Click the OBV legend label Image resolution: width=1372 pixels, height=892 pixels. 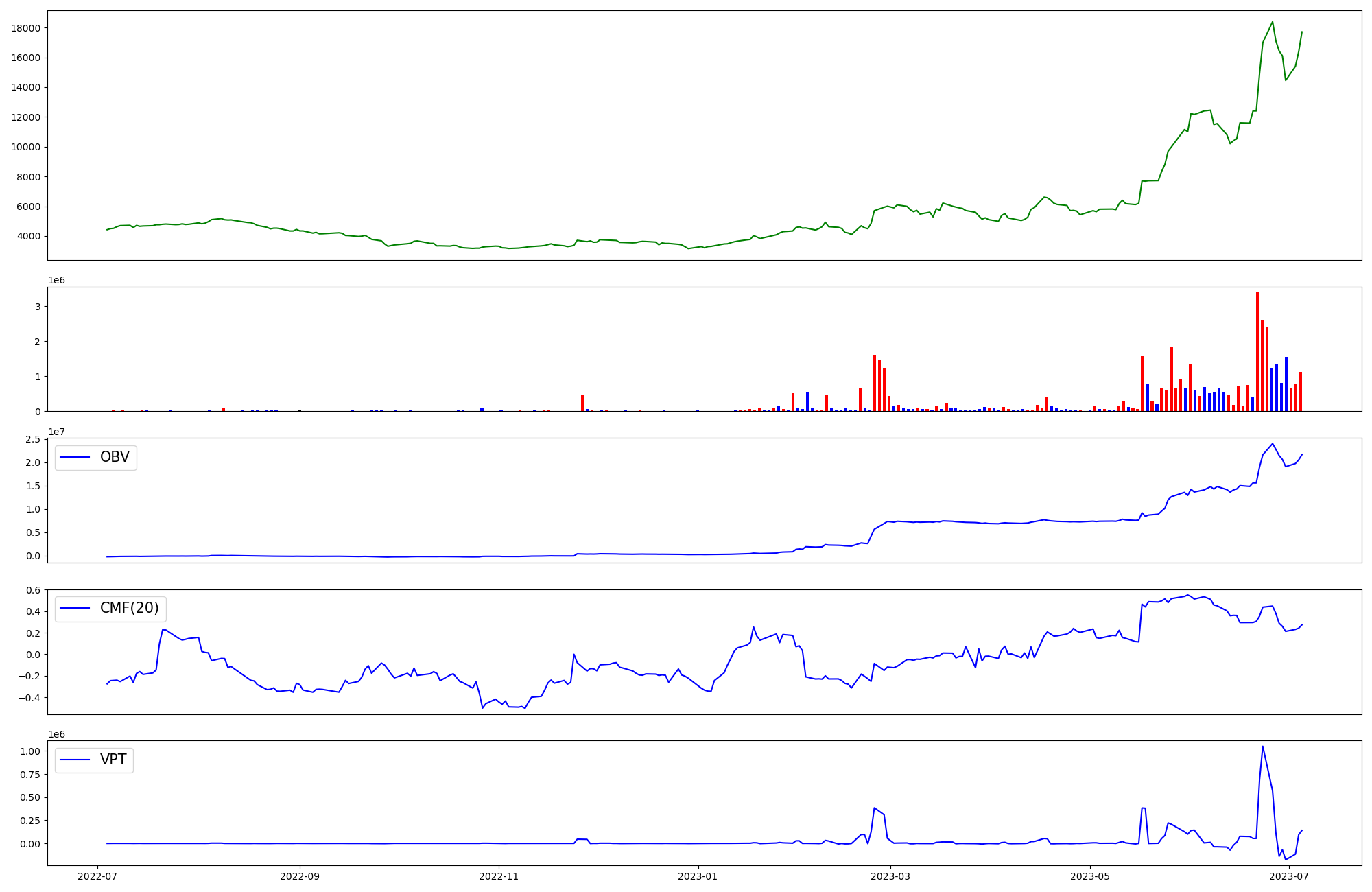pos(115,457)
